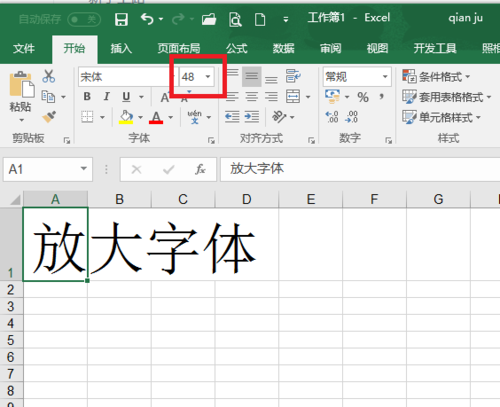This screenshot has width=500, height=407.
Task: Toggle wrap text icon
Action: click(293, 76)
